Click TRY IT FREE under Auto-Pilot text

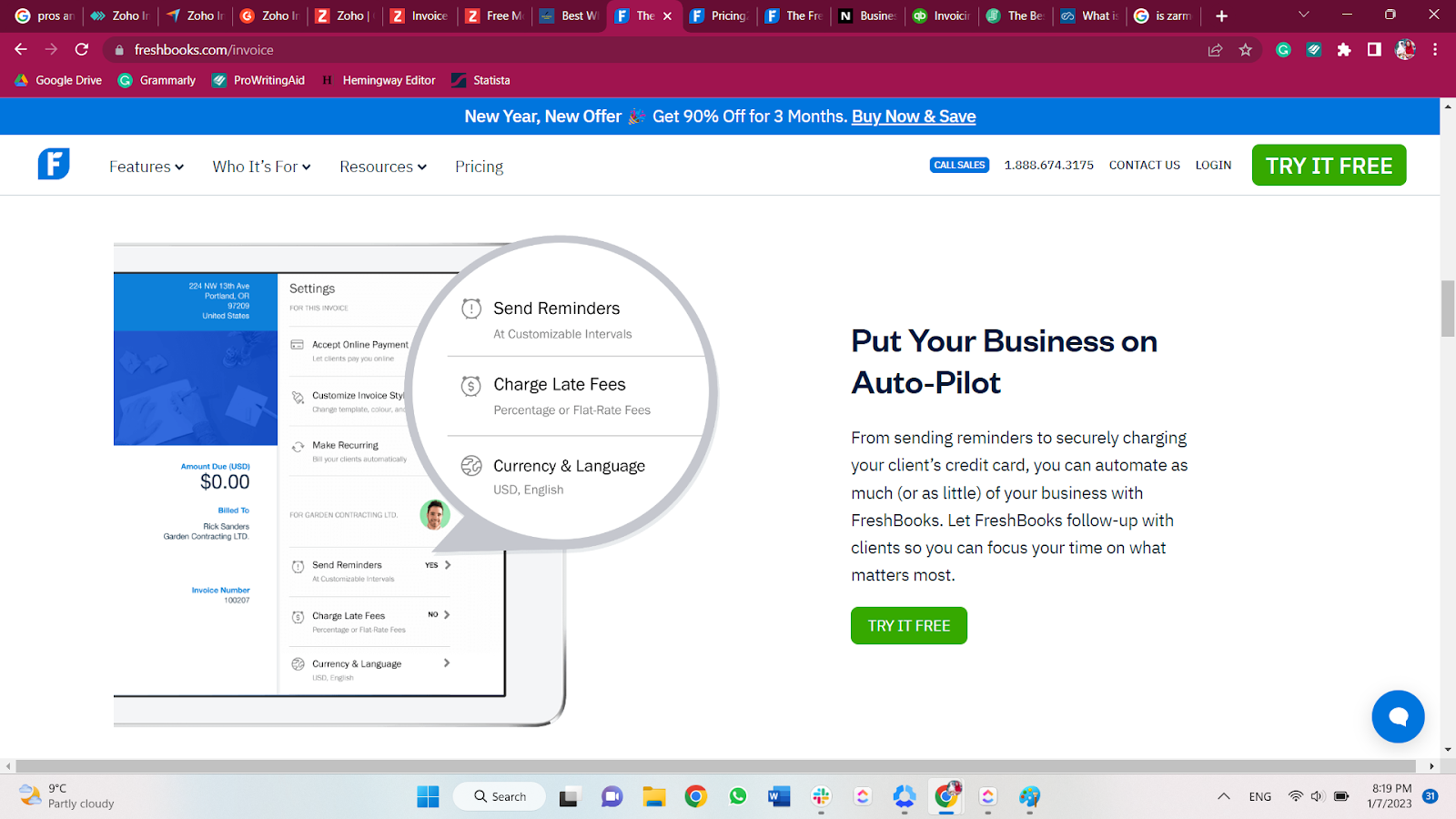(908, 626)
